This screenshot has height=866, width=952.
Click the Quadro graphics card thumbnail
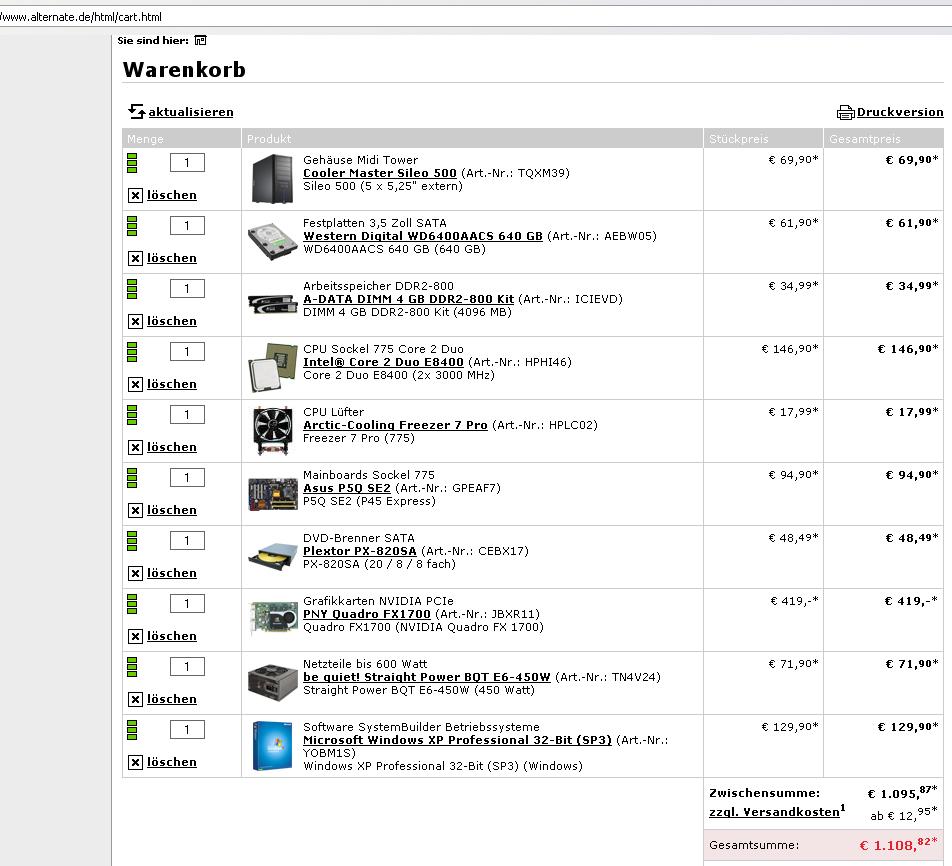click(273, 619)
